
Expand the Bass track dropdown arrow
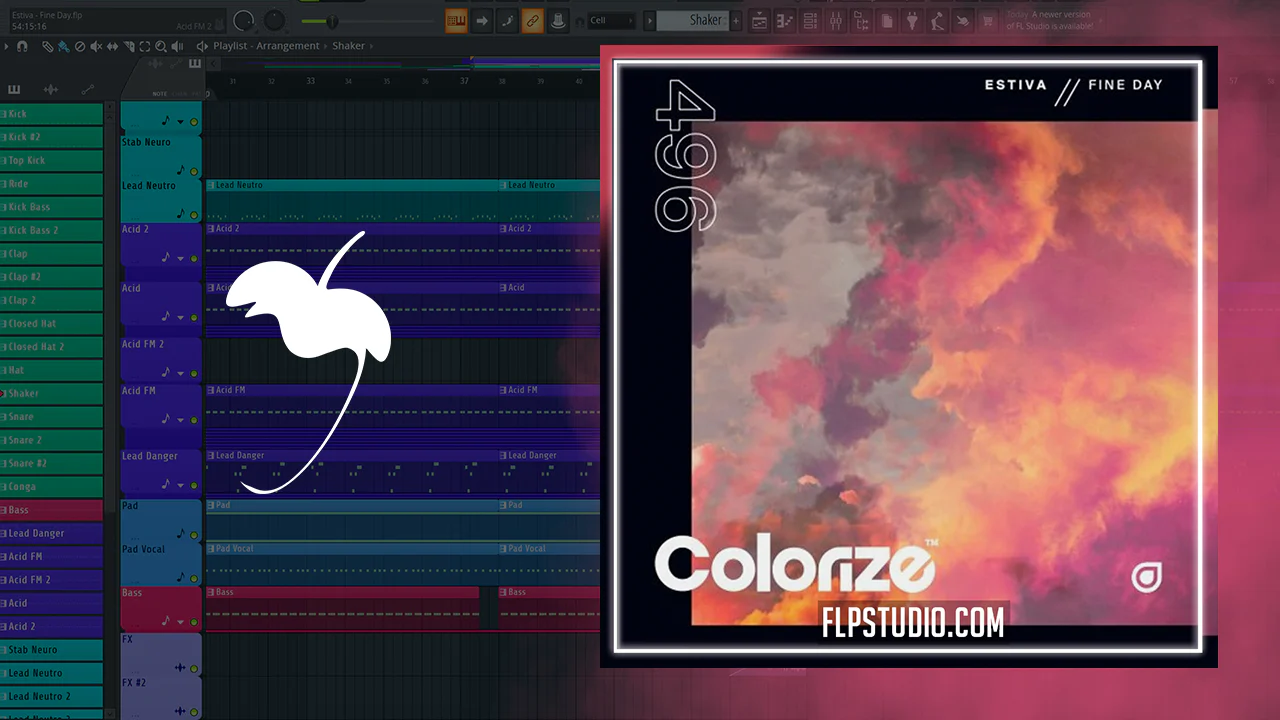181,621
